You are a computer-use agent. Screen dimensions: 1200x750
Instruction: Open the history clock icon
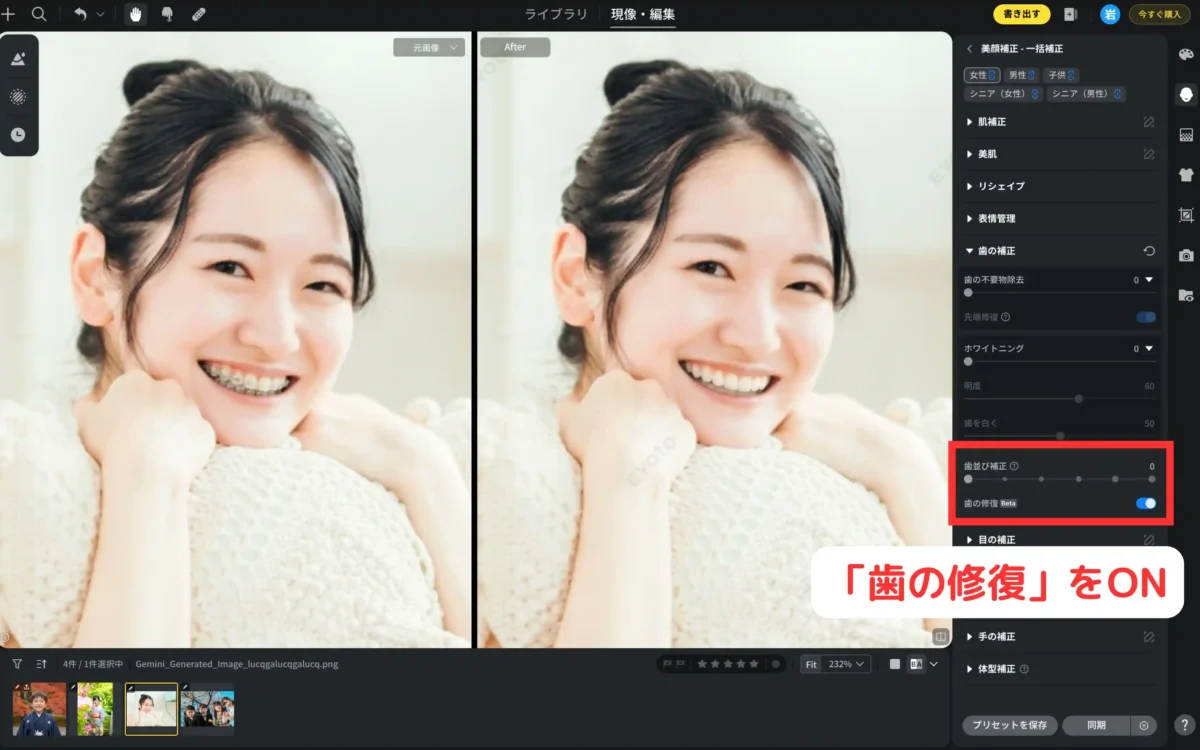click(x=18, y=135)
